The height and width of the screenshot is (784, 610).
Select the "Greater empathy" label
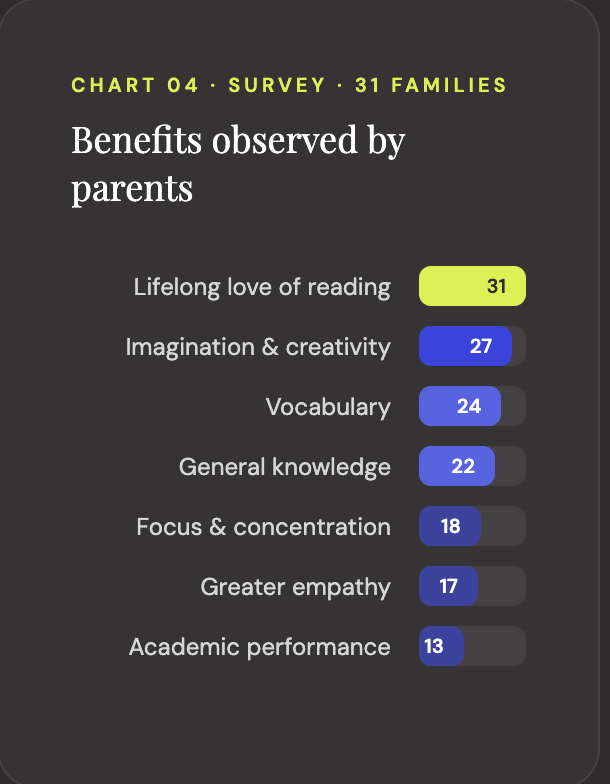point(295,587)
